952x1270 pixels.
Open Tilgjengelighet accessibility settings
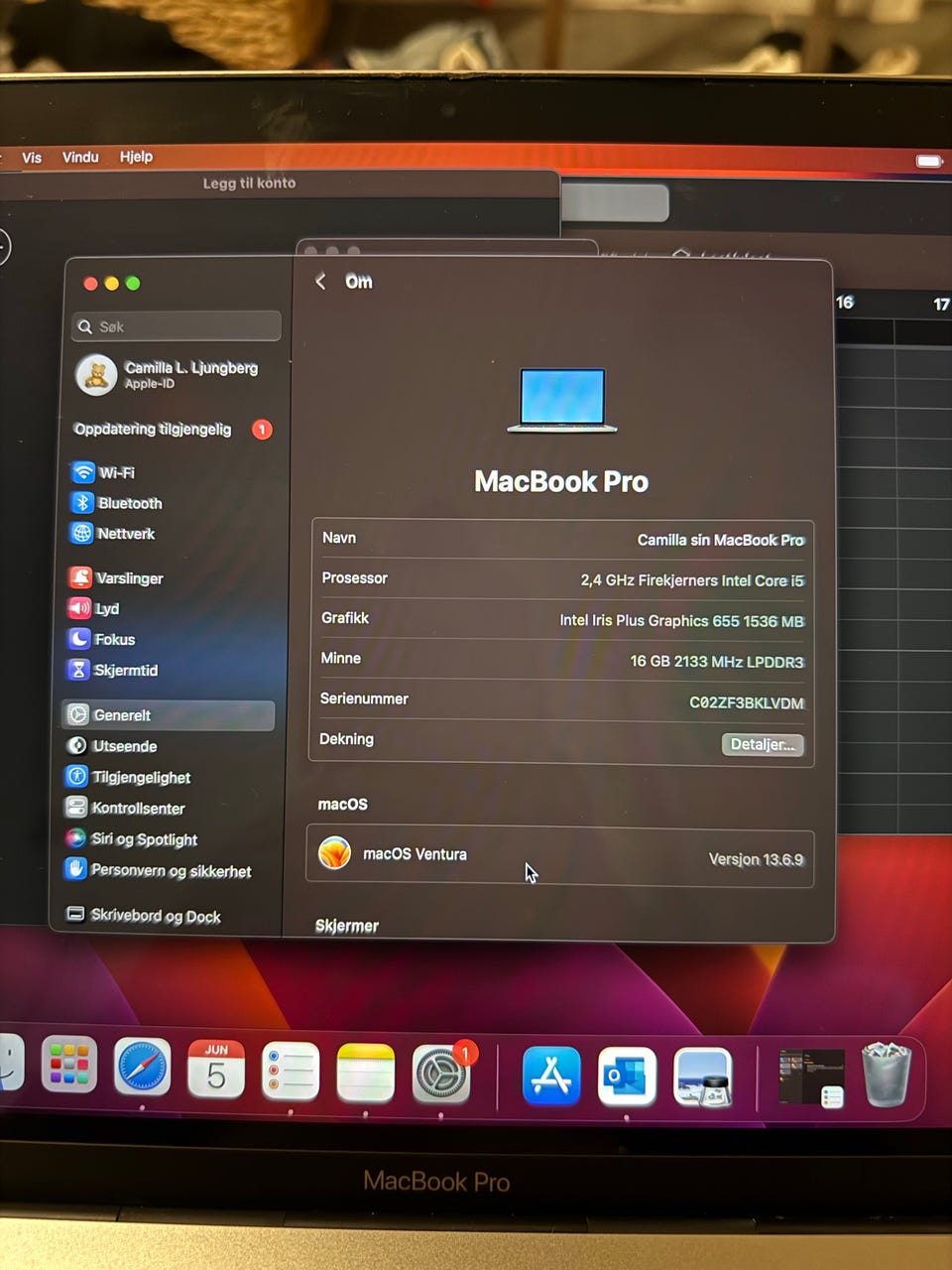point(128,777)
